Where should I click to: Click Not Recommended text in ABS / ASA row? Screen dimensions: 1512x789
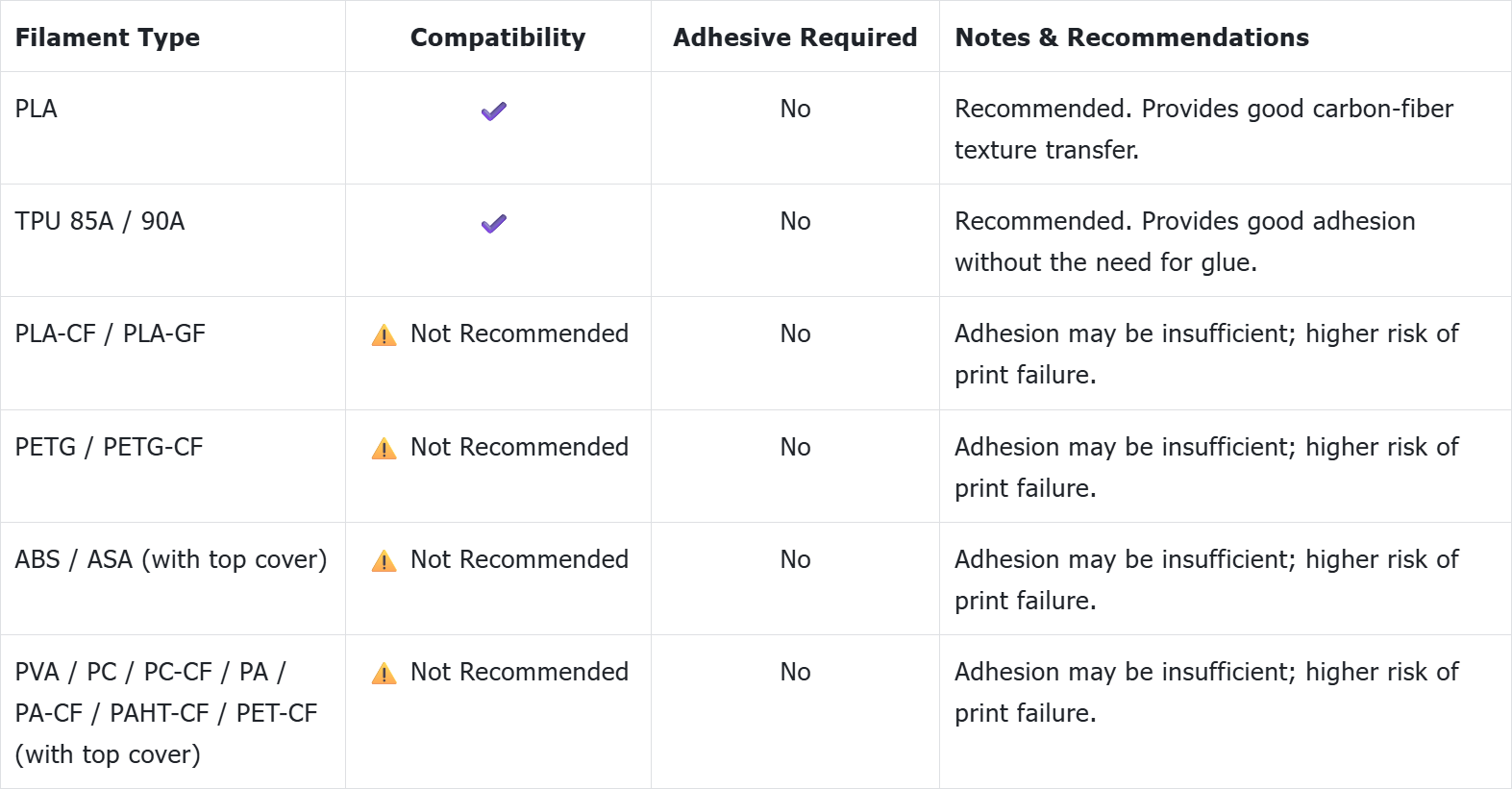pos(519,559)
